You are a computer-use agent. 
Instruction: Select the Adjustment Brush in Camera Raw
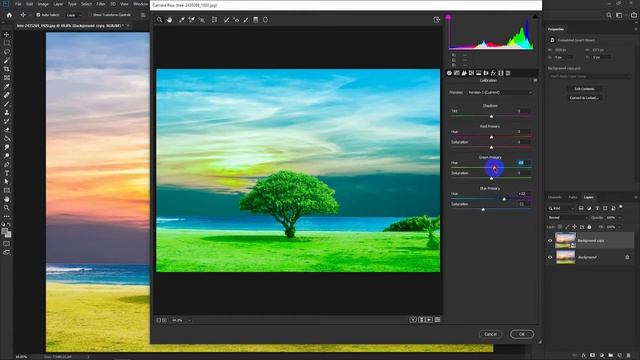[x=246, y=20]
